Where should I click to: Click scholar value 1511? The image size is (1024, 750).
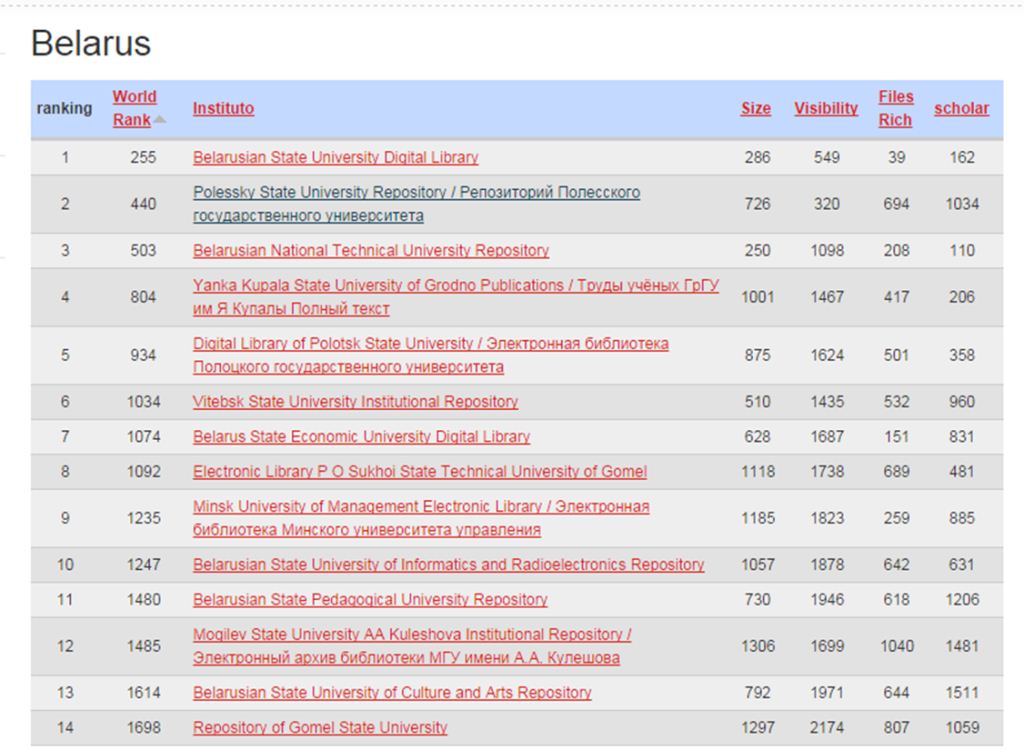pyautogui.click(x=962, y=693)
